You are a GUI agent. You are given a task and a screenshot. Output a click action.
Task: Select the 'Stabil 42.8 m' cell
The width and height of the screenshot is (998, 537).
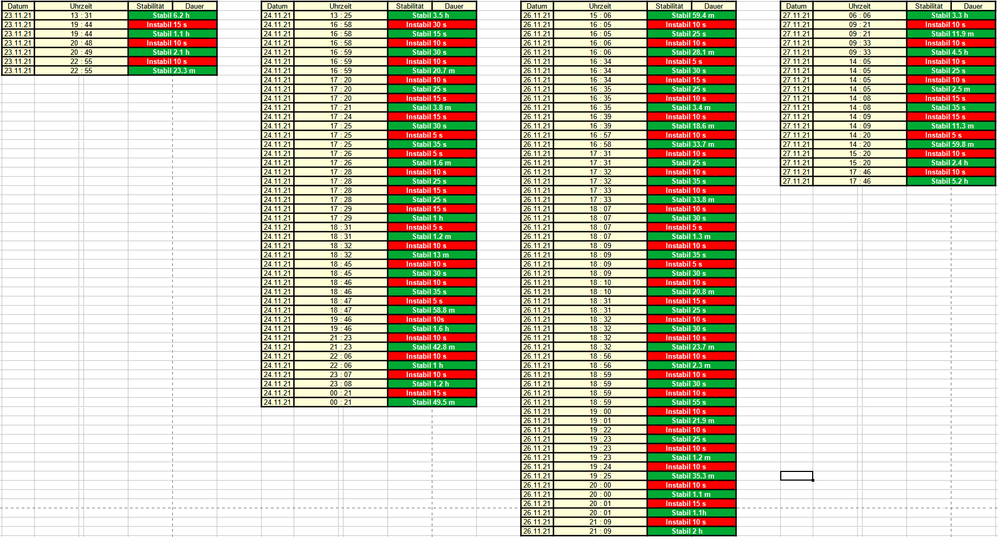tap(432, 347)
